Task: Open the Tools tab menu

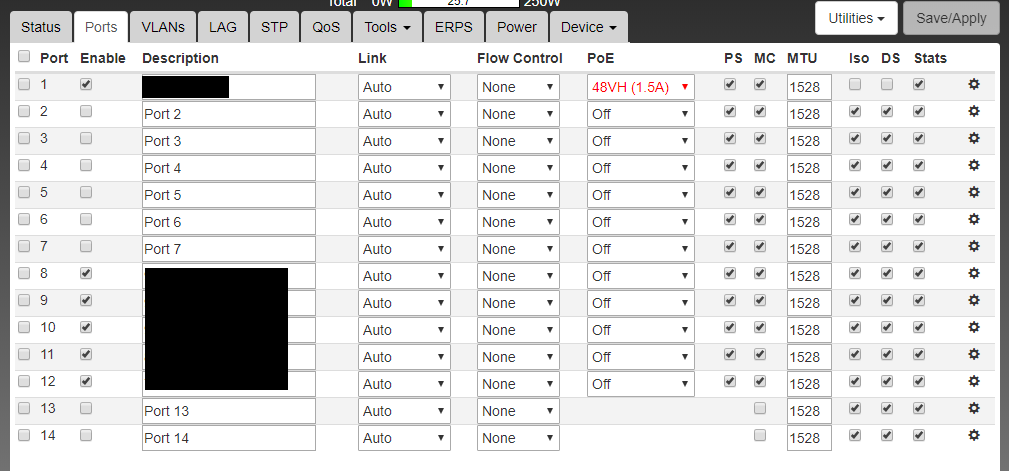Action: click(x=387, y=27)
